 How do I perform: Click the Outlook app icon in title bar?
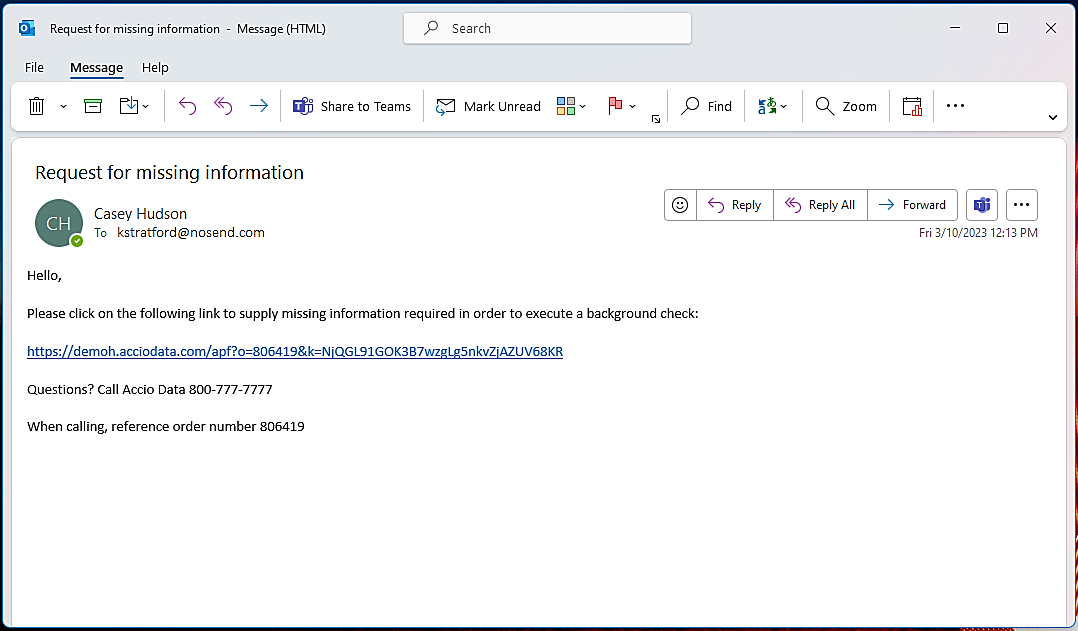27,28
